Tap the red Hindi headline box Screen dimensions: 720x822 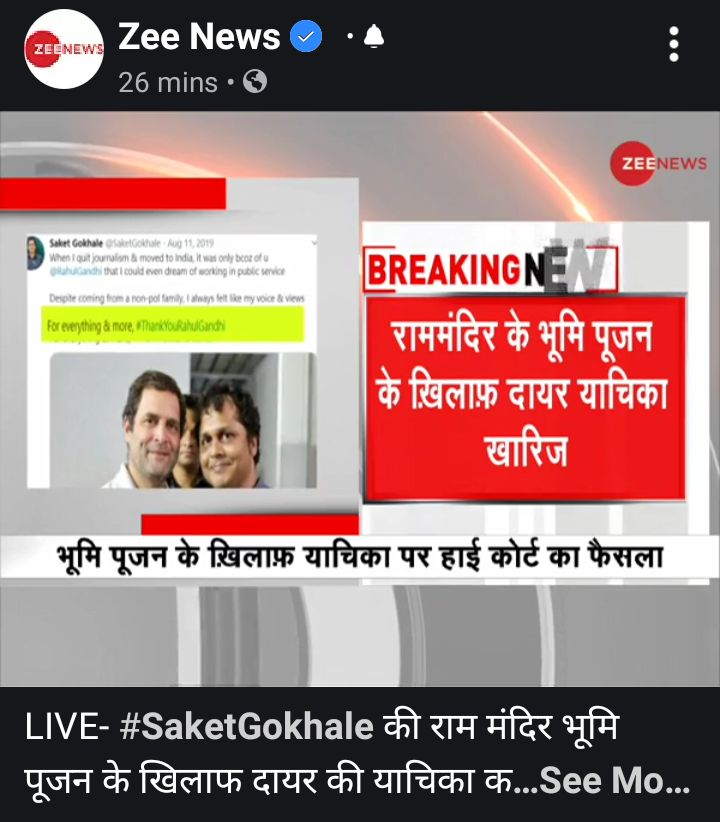pyautogui.click(x=525, y=398)
